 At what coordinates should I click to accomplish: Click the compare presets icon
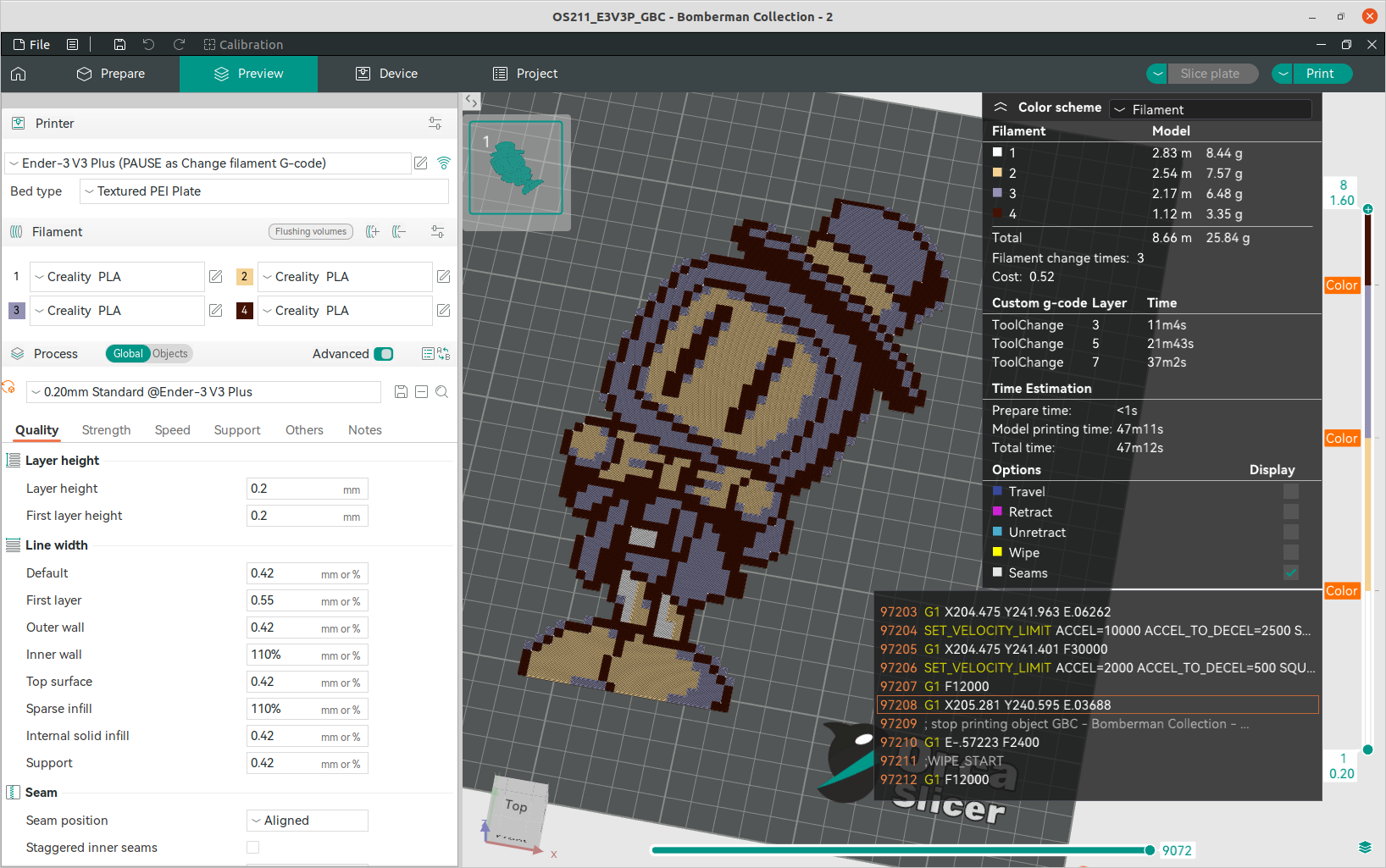tap(443, 354)
